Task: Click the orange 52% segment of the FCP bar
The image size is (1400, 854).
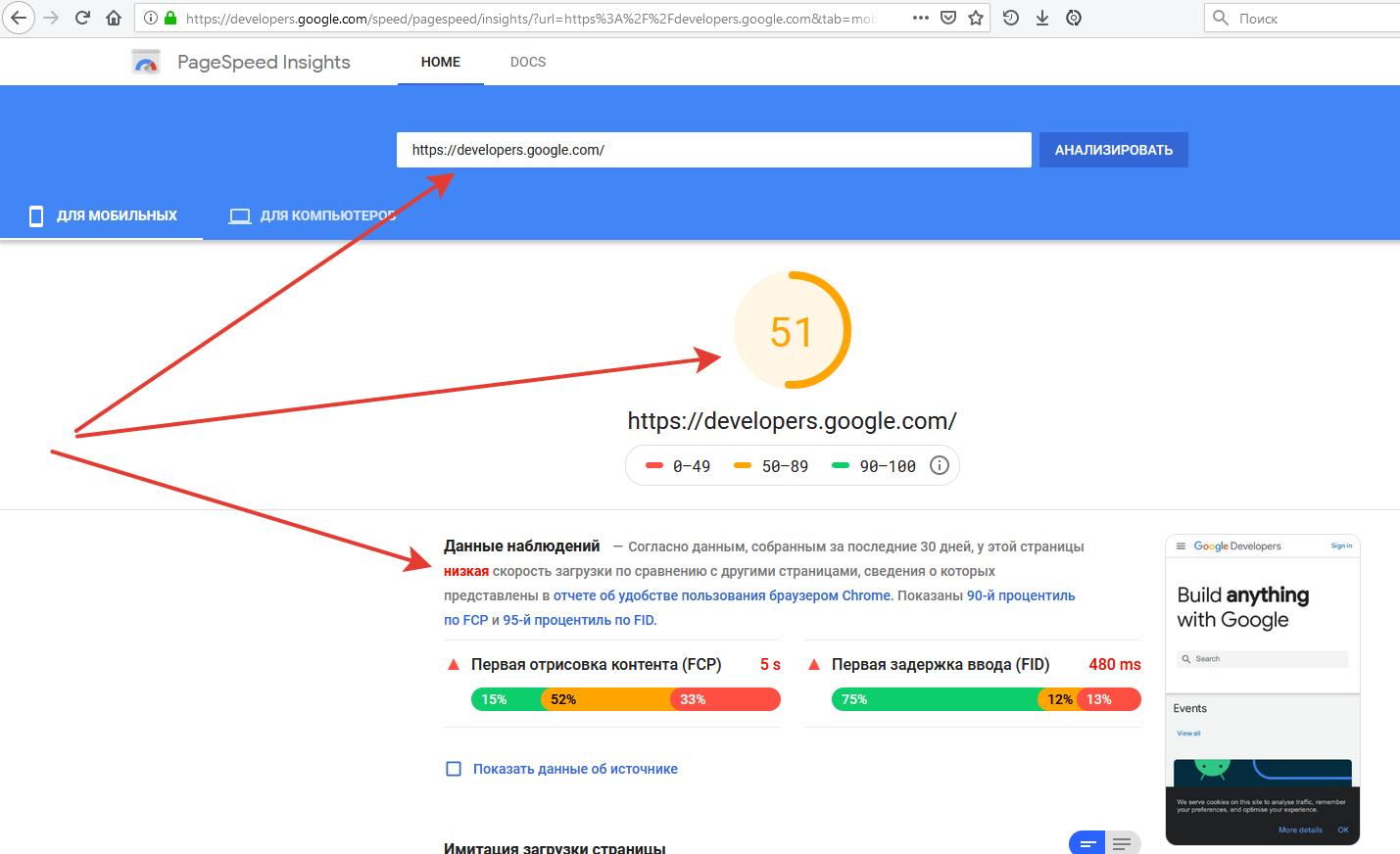Action: tap(607, 699)
